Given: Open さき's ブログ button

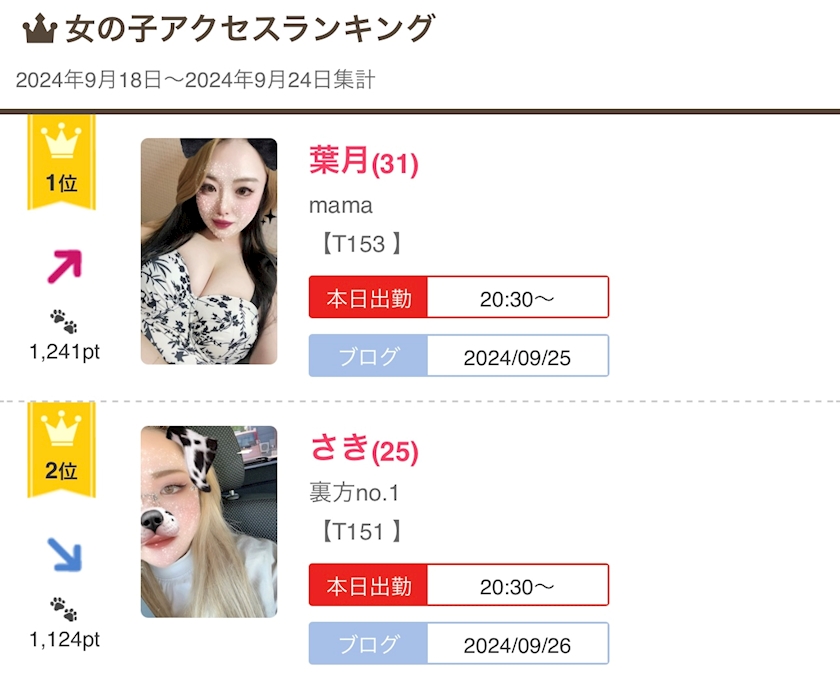Looking at the screenshot, I should click(x=368, y=644).
